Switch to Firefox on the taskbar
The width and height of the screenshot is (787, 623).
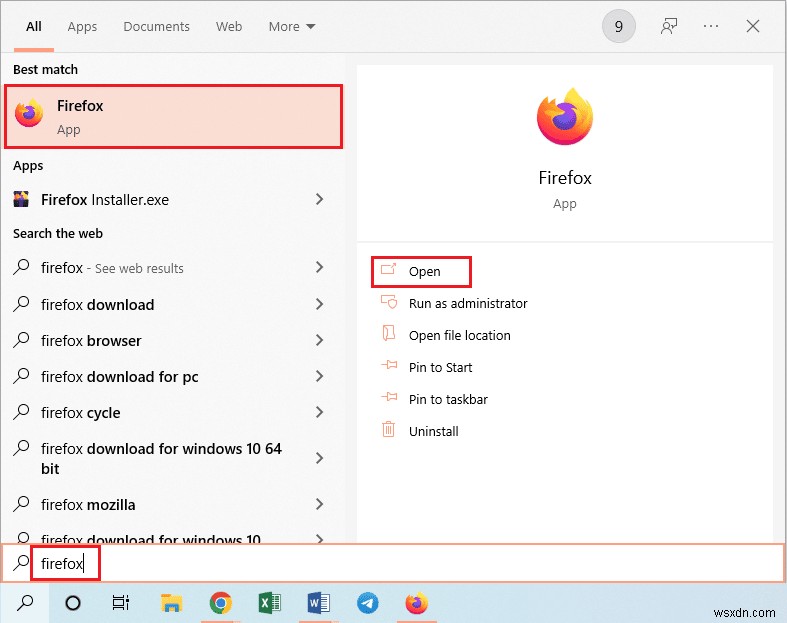417,602
